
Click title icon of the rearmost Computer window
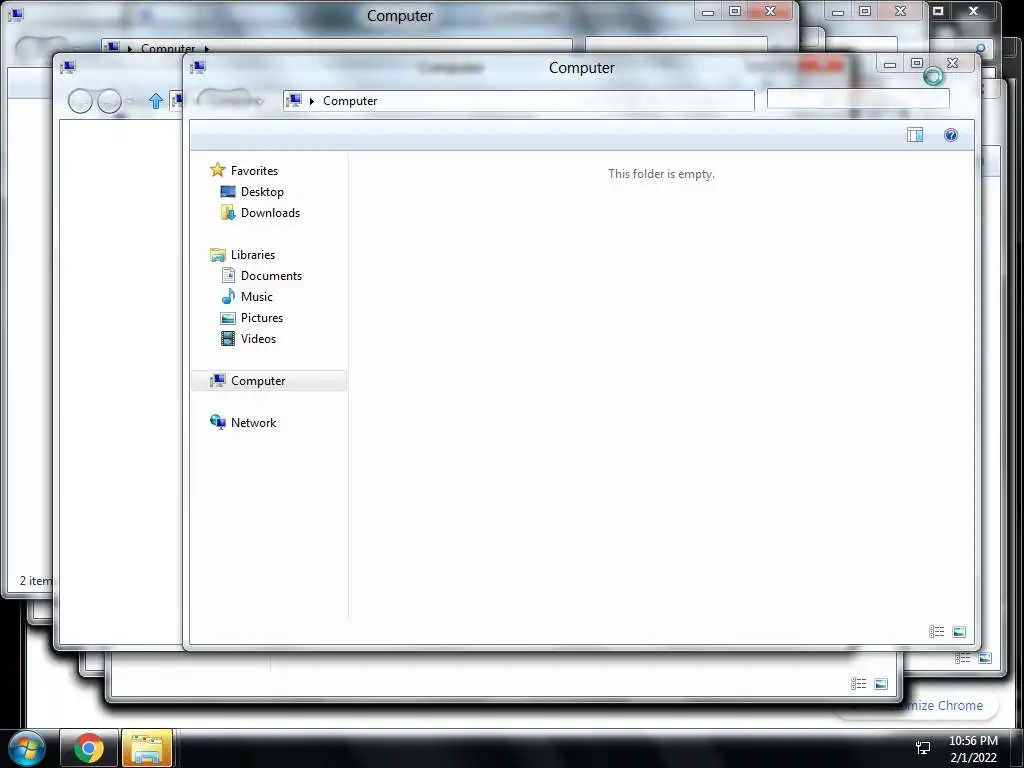(x=16, y=14)
